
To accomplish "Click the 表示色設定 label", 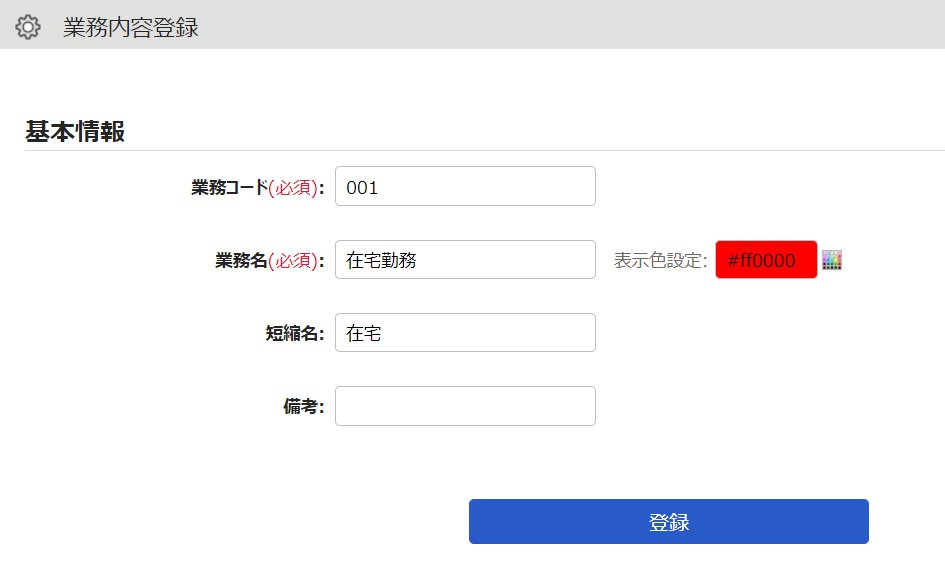I will 660,260.
